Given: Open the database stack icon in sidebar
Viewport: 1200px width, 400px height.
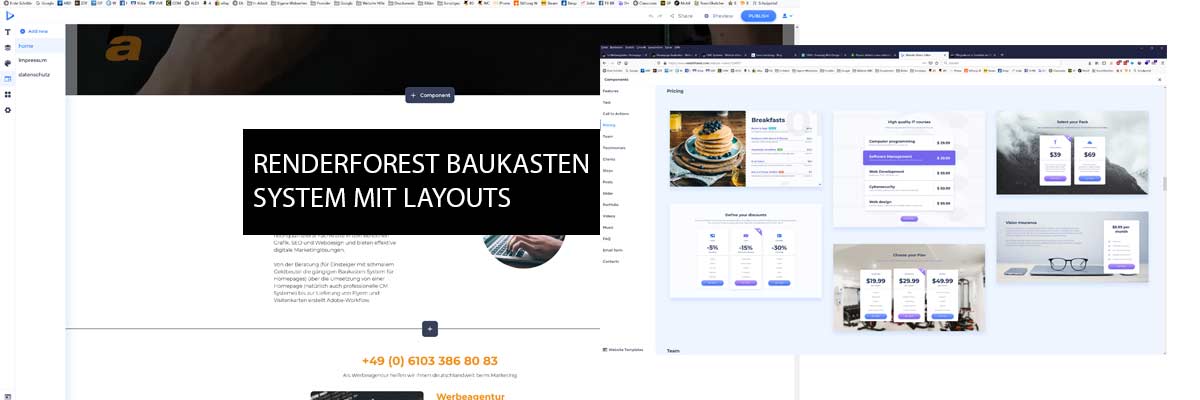Looking at the screenshot, I should 8,47.
